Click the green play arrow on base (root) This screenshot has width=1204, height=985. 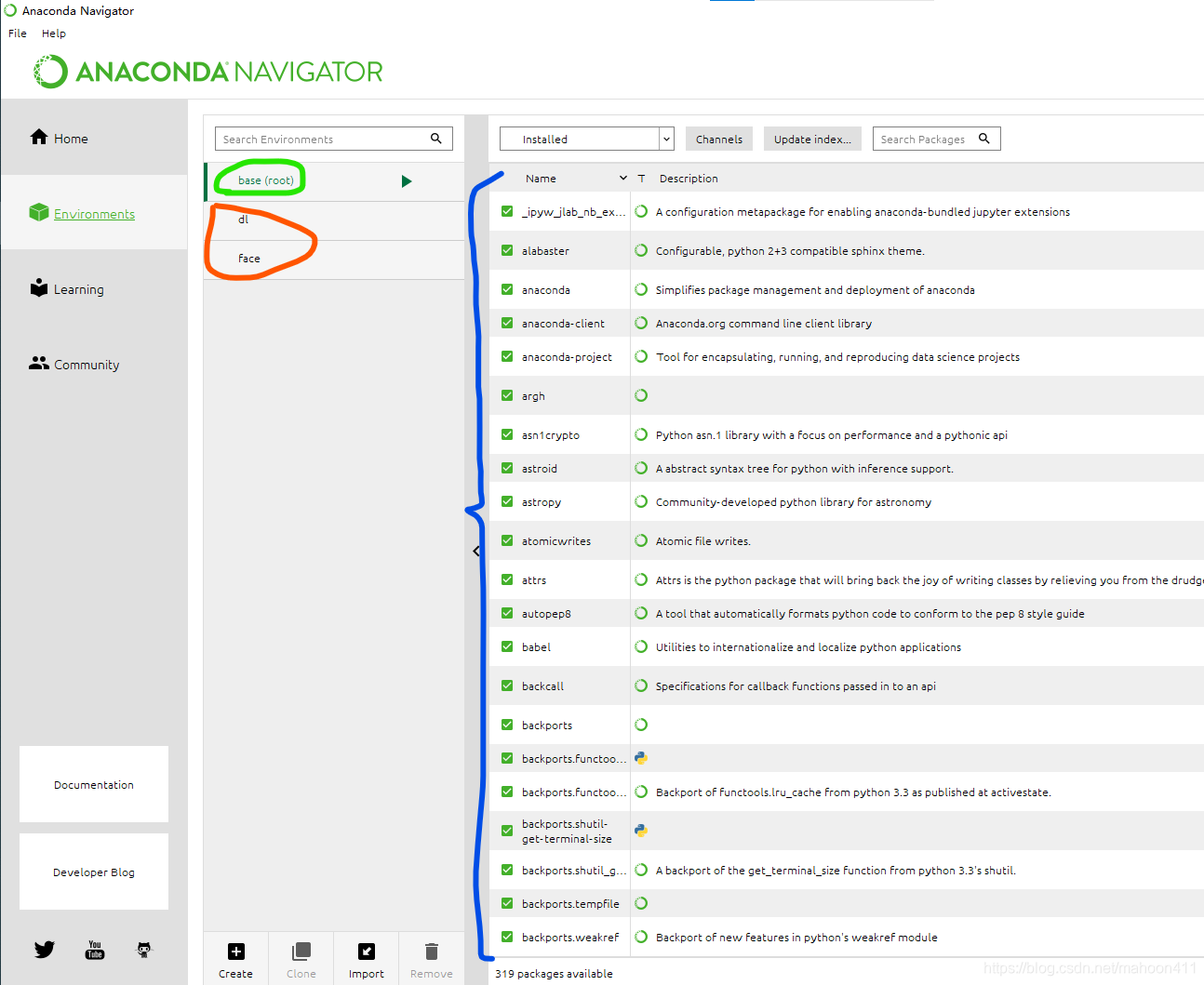(407, 181)
